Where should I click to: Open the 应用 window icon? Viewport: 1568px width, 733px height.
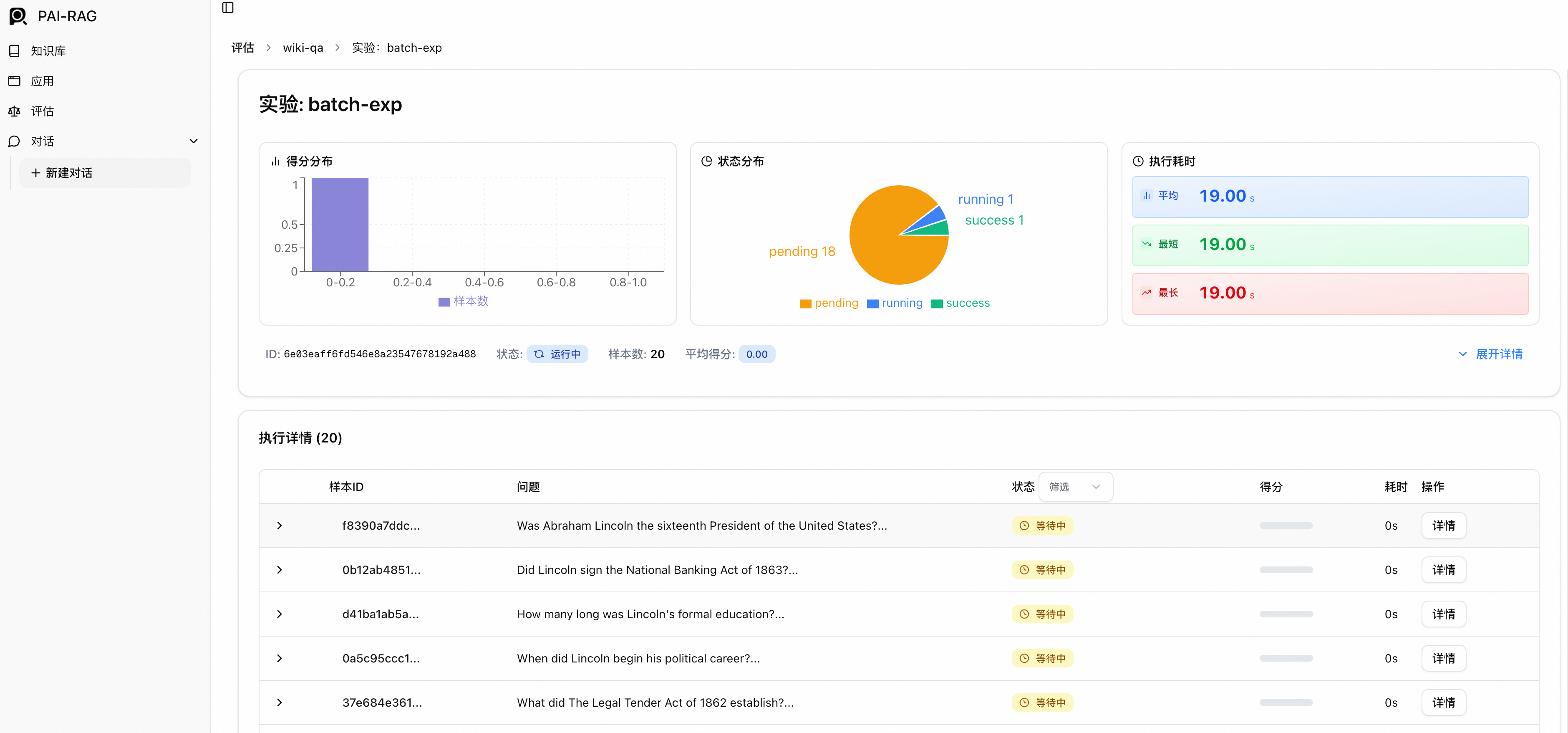pyautogui.click(x=15, y=81)
